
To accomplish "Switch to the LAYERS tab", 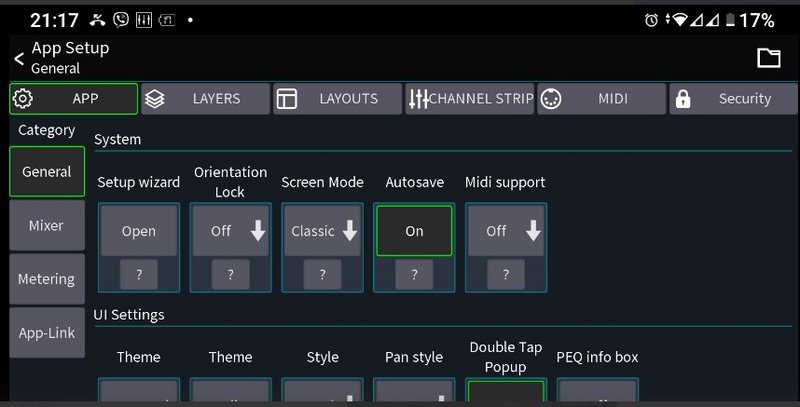I will click(206, 99).
